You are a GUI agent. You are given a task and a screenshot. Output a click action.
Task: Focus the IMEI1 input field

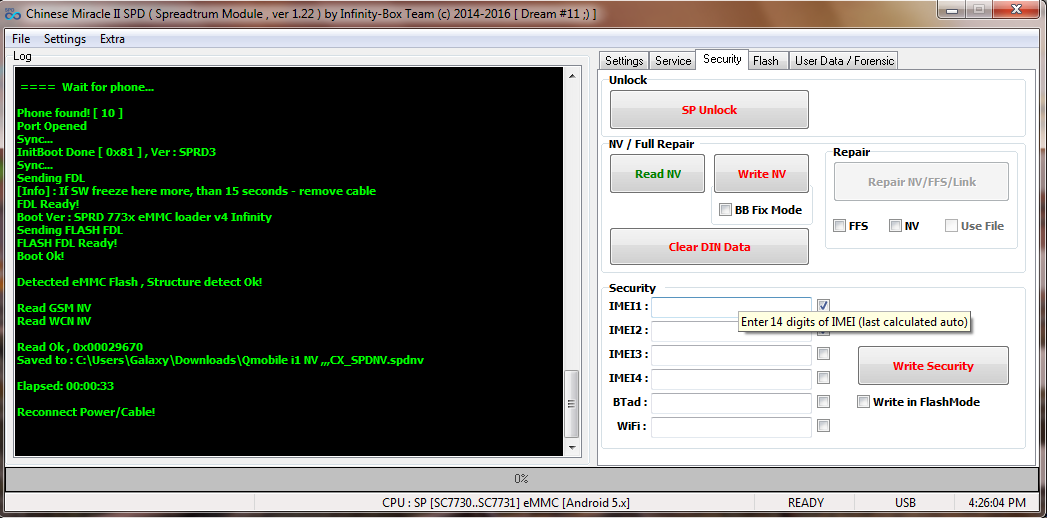(732, 308)
